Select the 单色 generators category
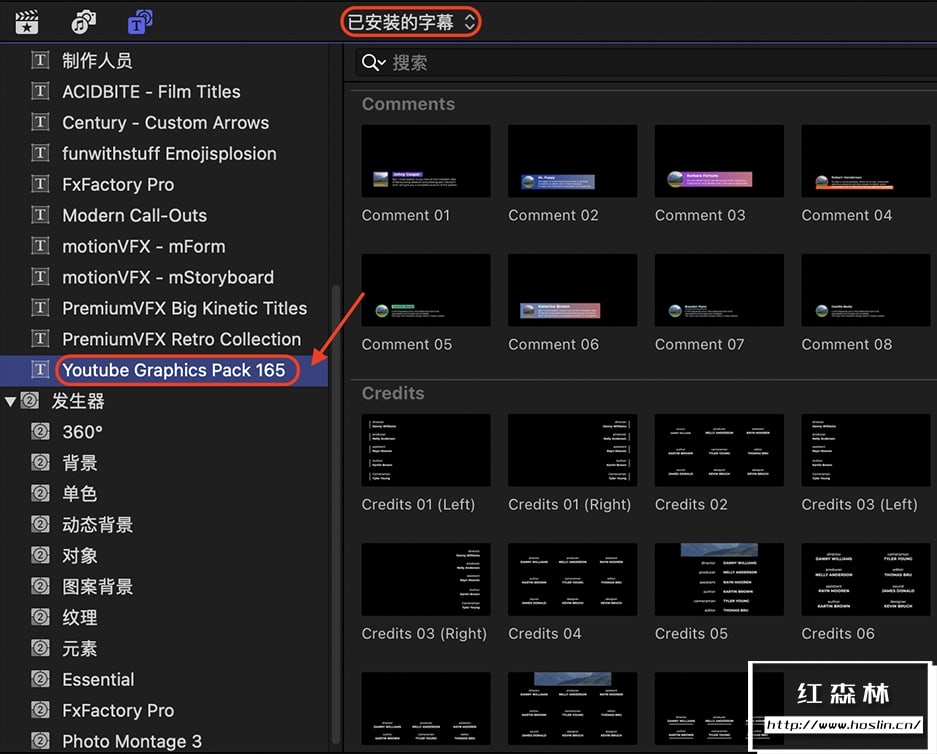Image resolution: width=937 pixels, height=754 pixels. click(x=79, y=494)
